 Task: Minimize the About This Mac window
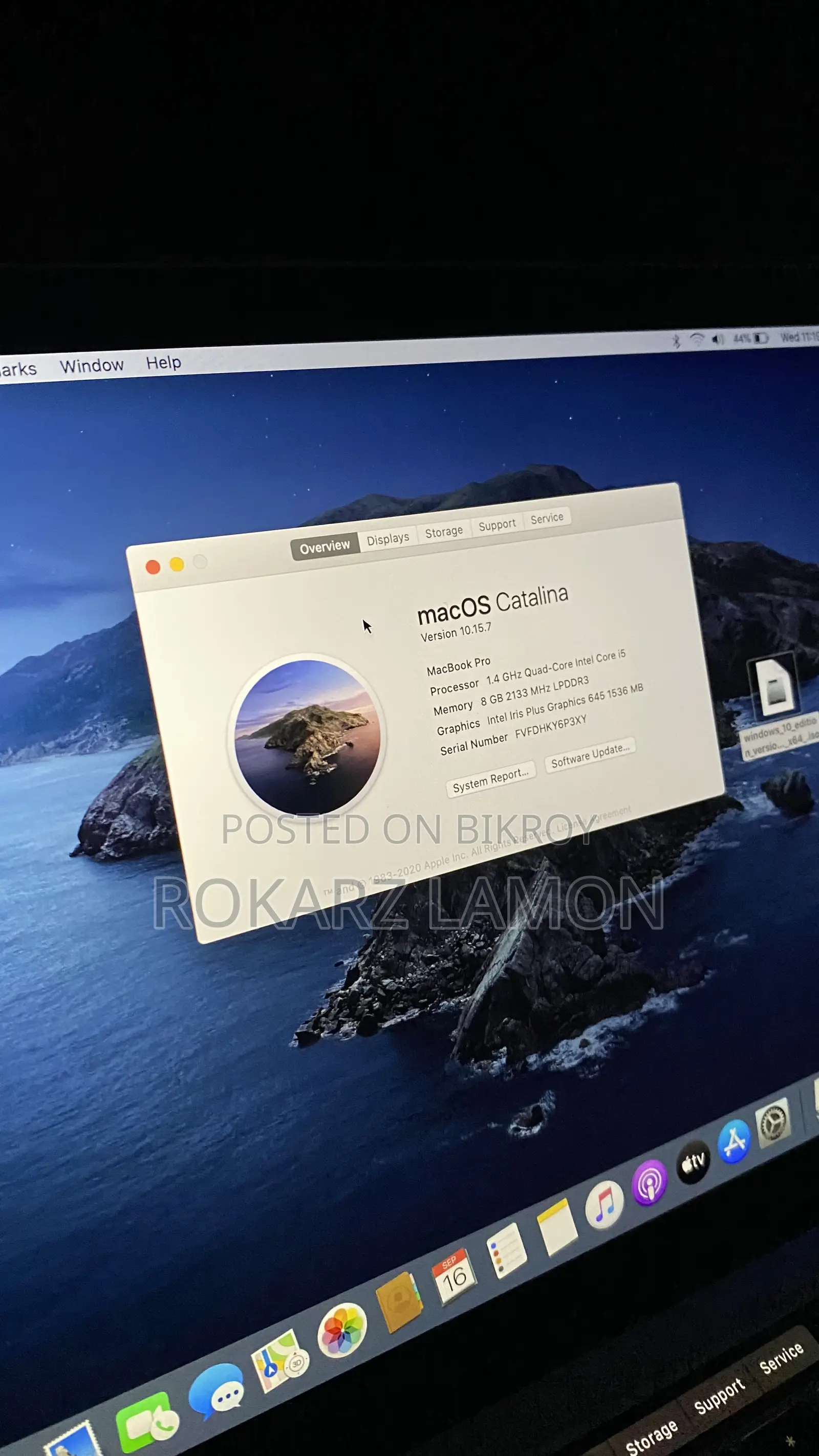coord(177,564)
